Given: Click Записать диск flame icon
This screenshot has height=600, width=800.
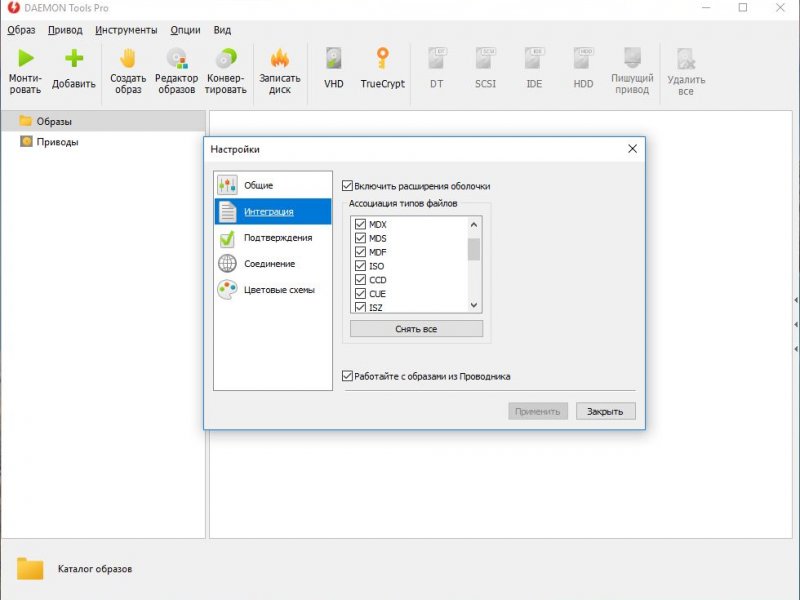Looking at the screenshot, I should 280,58.
